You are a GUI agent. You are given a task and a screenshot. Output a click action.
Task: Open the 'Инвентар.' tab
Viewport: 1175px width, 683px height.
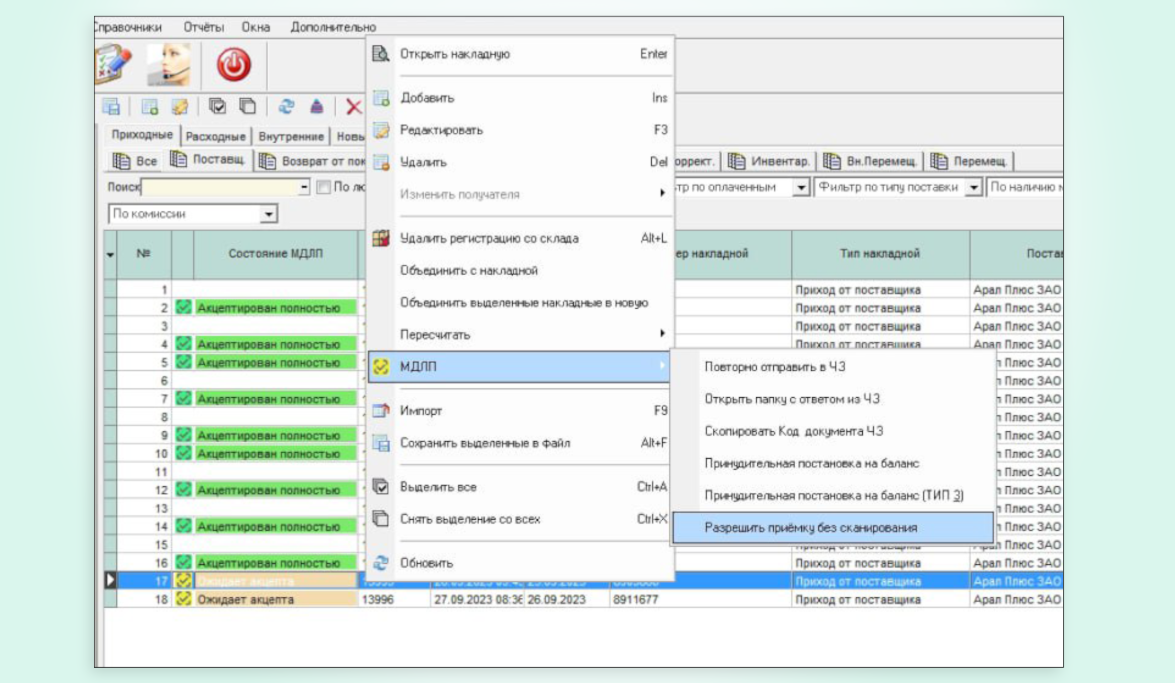pyautogui.click(x=768, y=161)
